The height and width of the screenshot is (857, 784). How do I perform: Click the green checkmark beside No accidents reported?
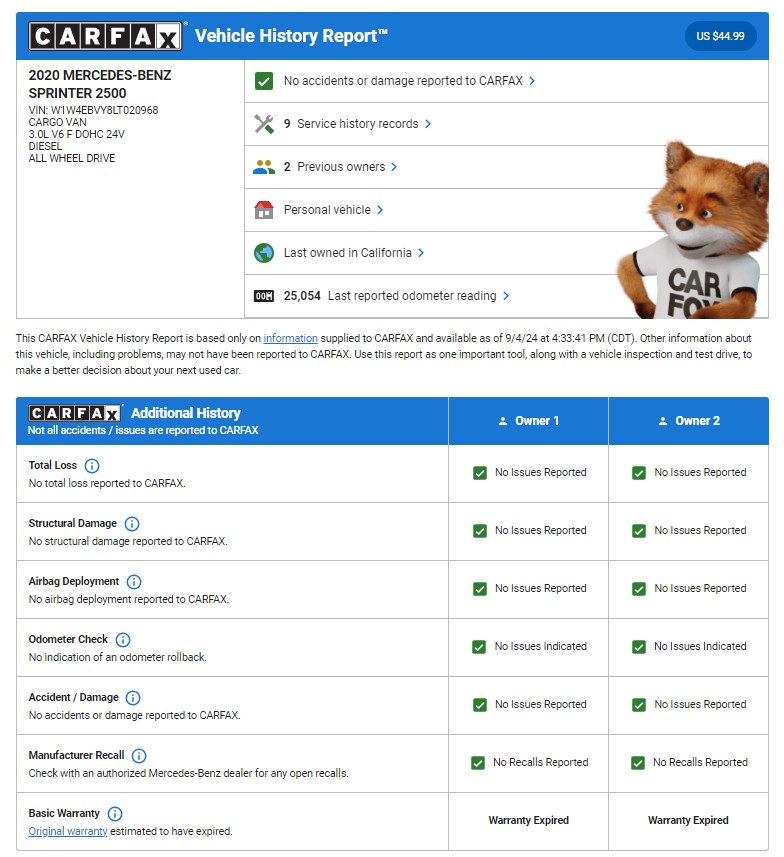pos(264,81)
